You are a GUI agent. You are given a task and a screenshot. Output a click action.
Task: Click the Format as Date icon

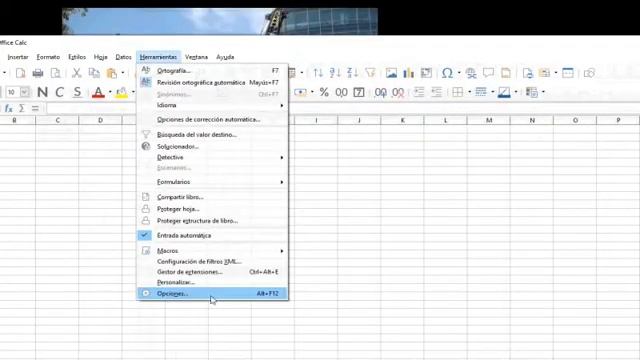(x=359, y=92)
